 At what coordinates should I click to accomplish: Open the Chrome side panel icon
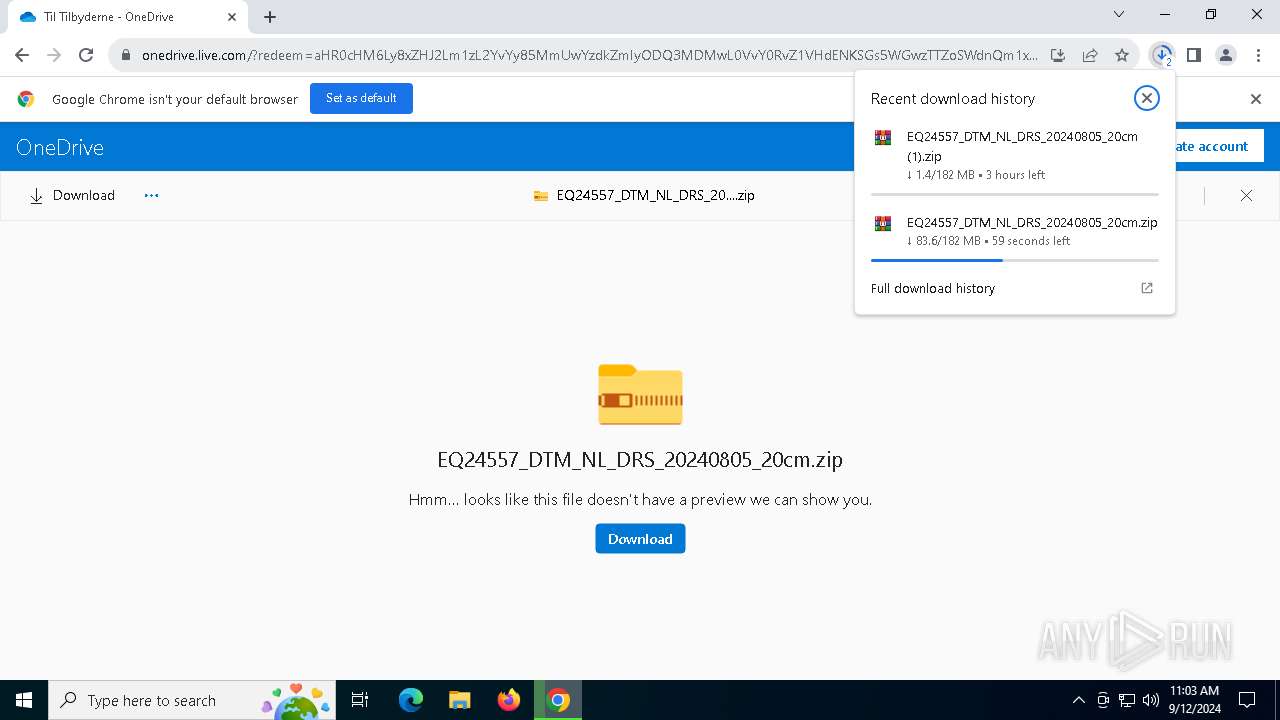pyautogui.click(x=1194, y=55)
